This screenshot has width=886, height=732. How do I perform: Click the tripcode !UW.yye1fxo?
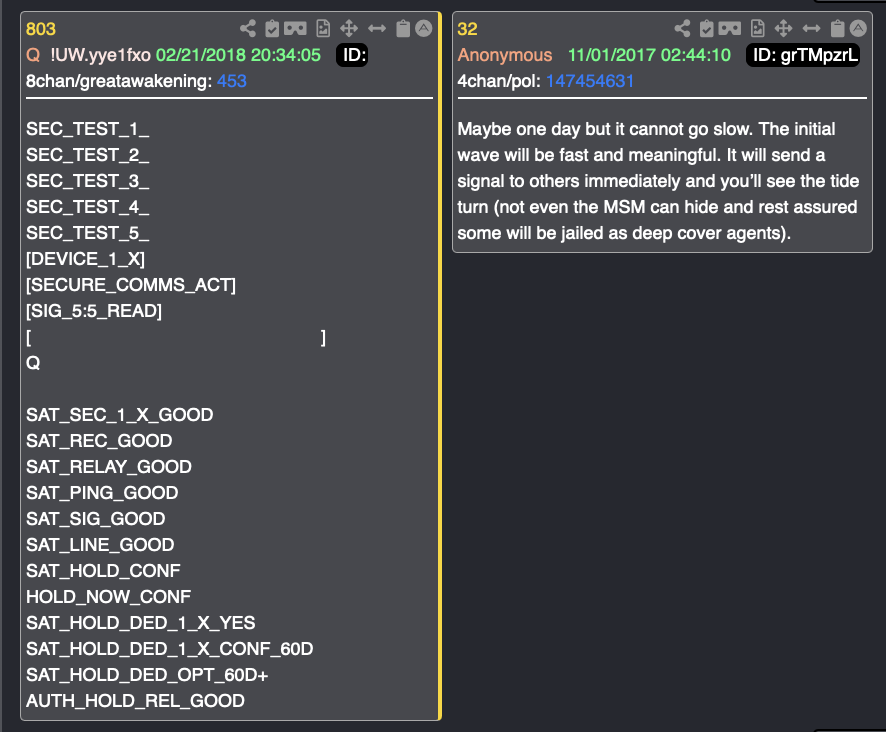pyautogui.click(x=101, y=55)
